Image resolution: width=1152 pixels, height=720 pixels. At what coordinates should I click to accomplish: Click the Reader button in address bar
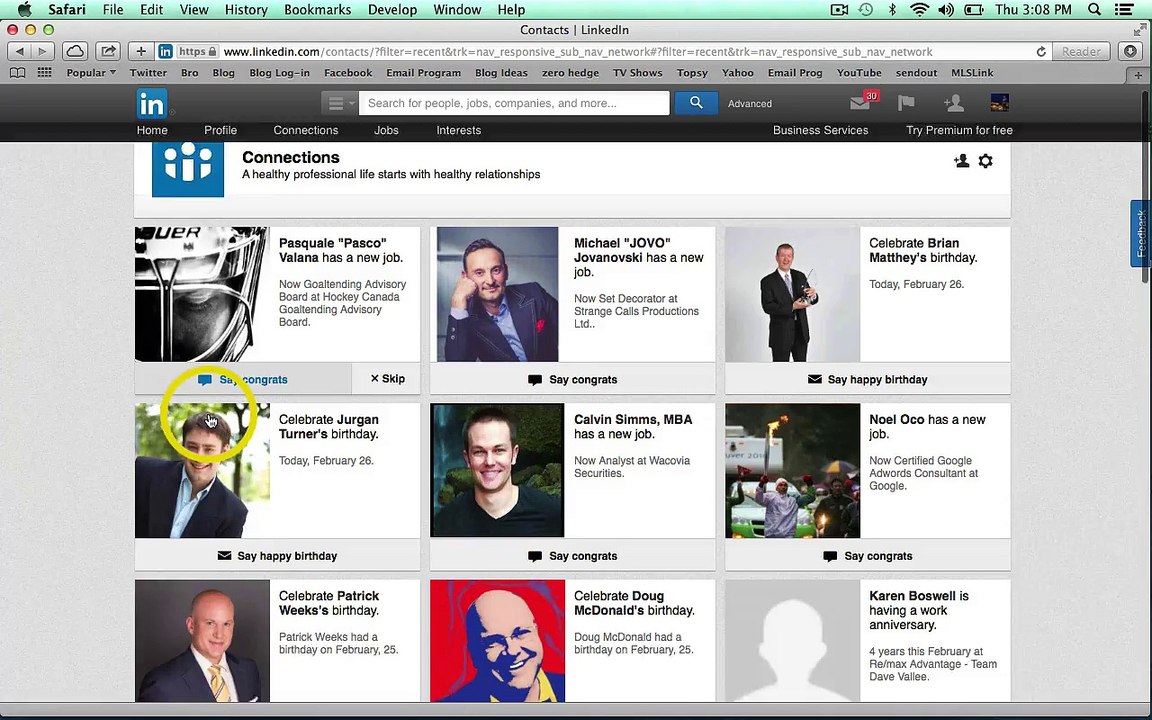1081,51
